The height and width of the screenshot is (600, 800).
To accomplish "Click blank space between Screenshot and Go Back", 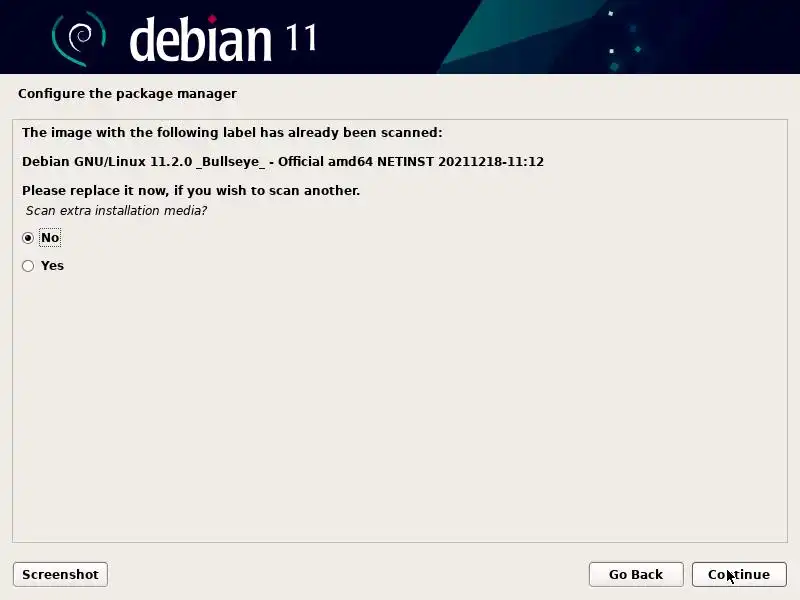I will pos(348,574).
